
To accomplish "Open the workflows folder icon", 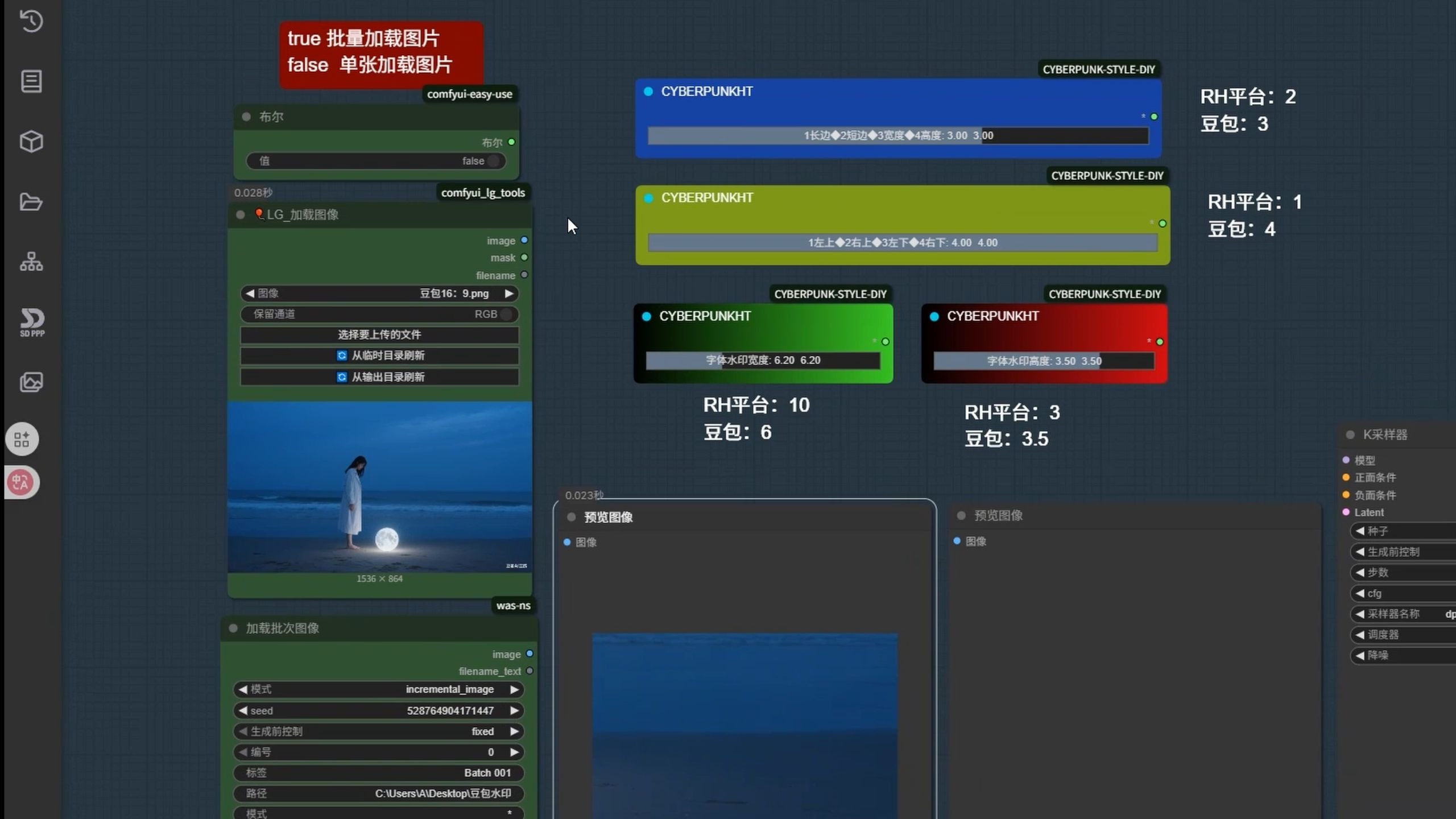I will (x=31, y=202).
